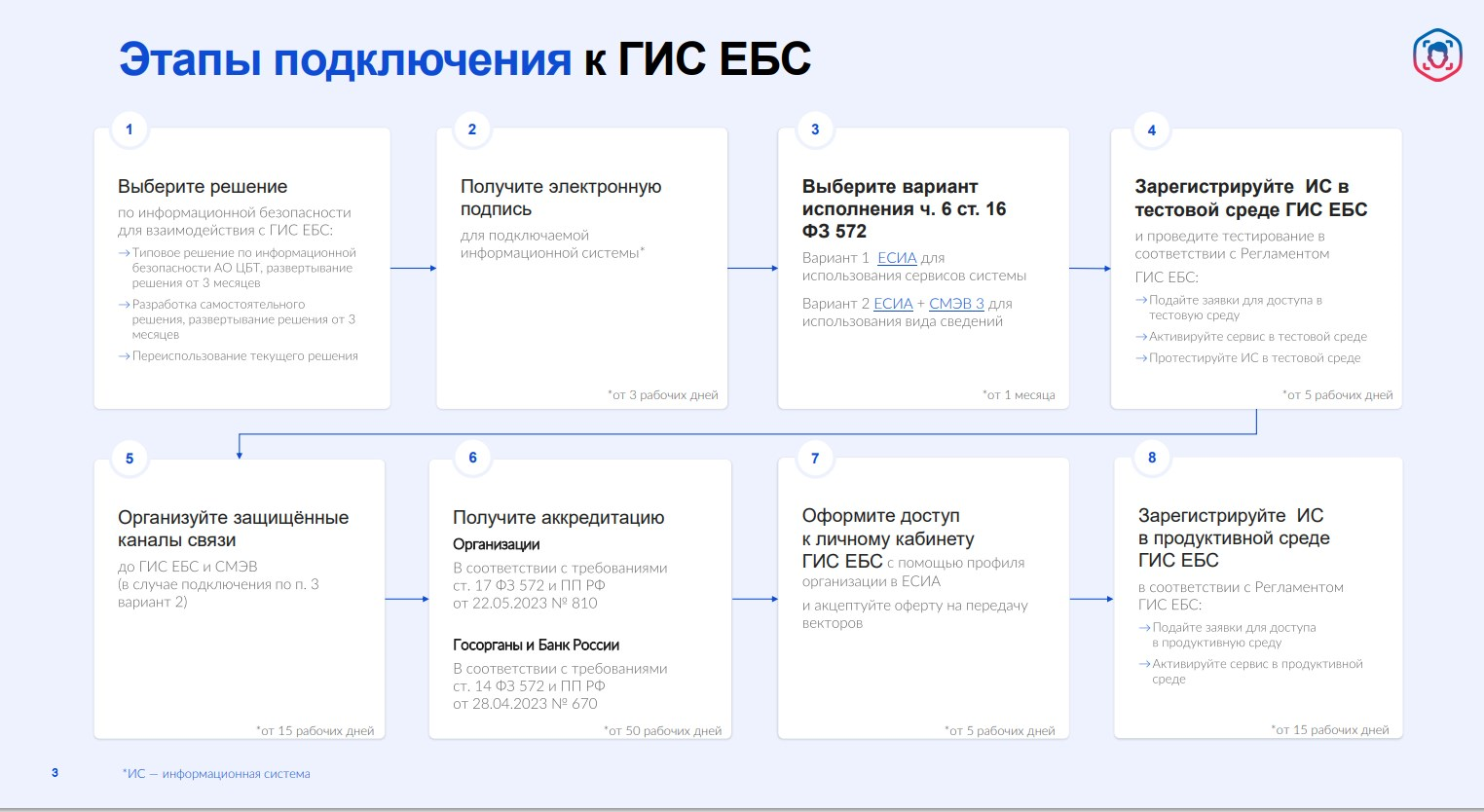Screen dimensions: 1484x812
Task: Select the step 8 circle badge
Action: point(1152,458)
